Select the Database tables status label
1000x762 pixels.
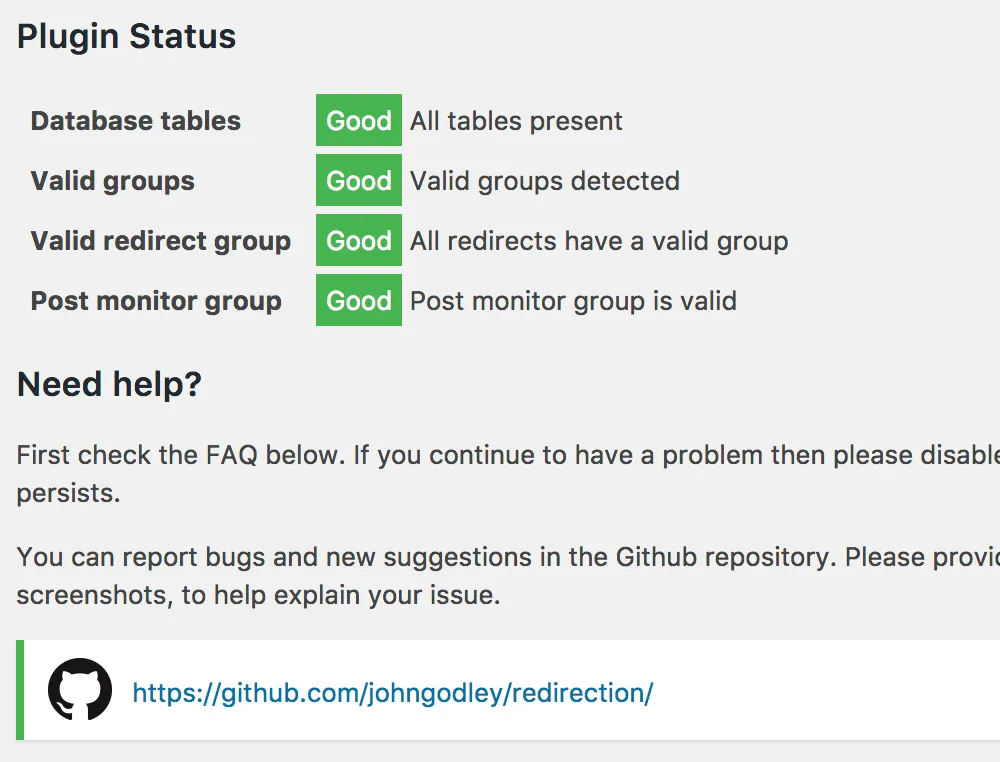point(136,121)
